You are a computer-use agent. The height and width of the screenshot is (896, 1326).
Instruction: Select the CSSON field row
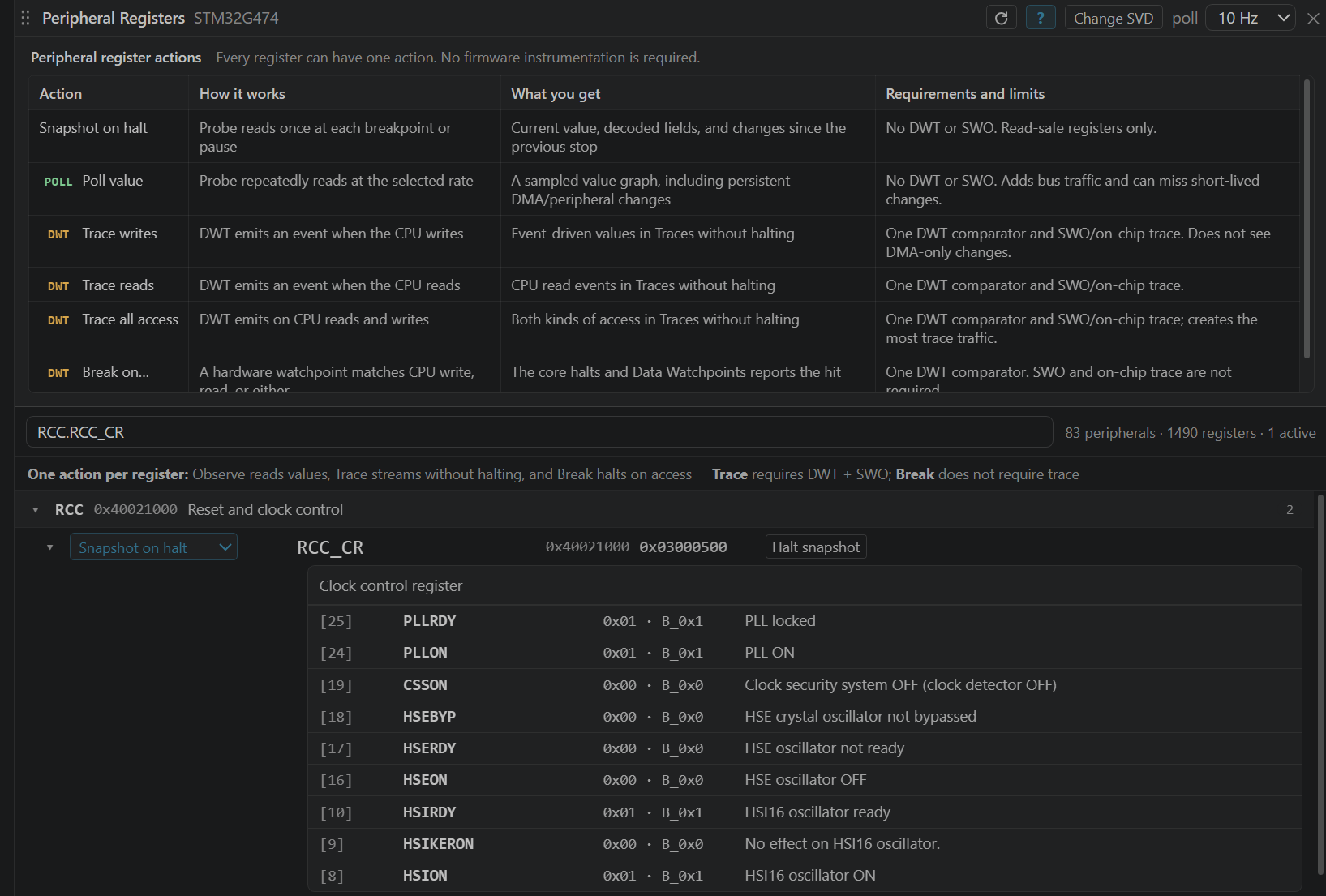[805, 685]
